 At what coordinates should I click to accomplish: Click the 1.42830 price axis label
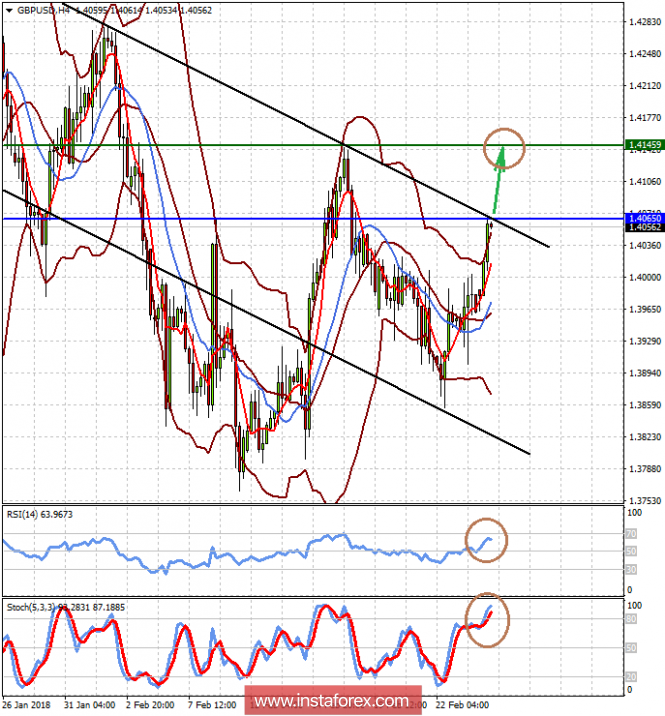[644, 22]
